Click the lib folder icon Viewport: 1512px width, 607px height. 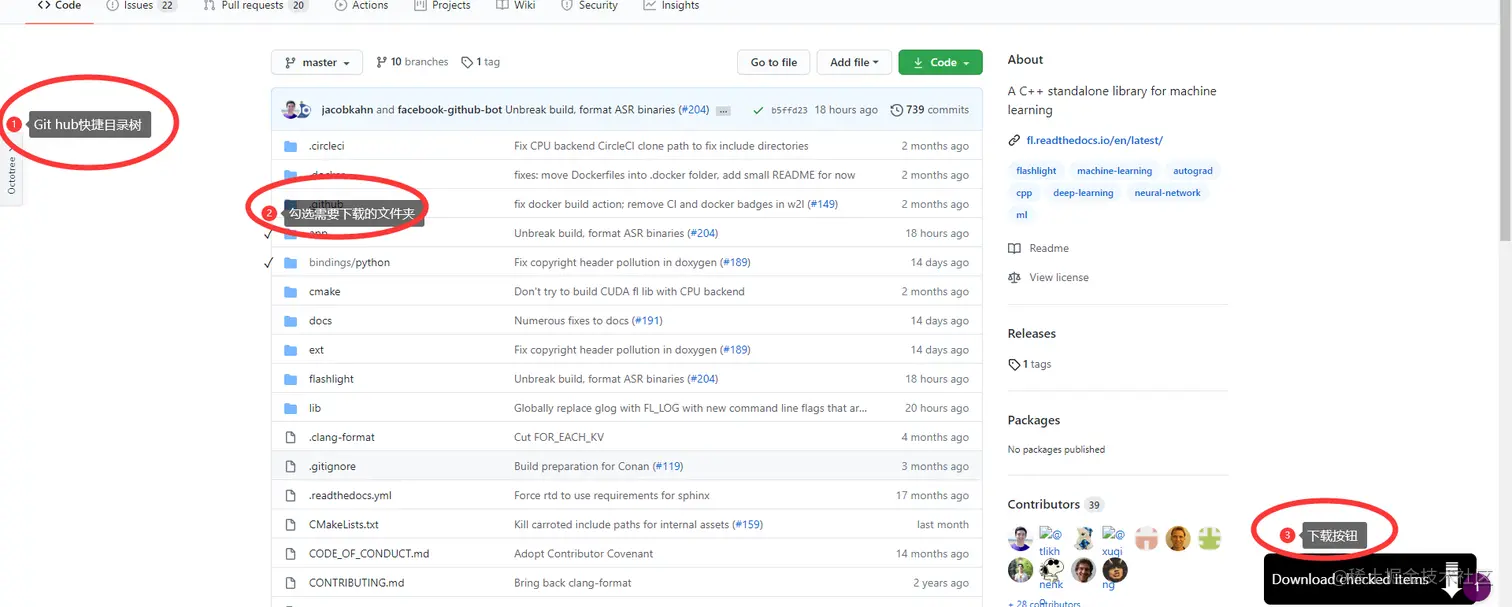pos(291,408)
